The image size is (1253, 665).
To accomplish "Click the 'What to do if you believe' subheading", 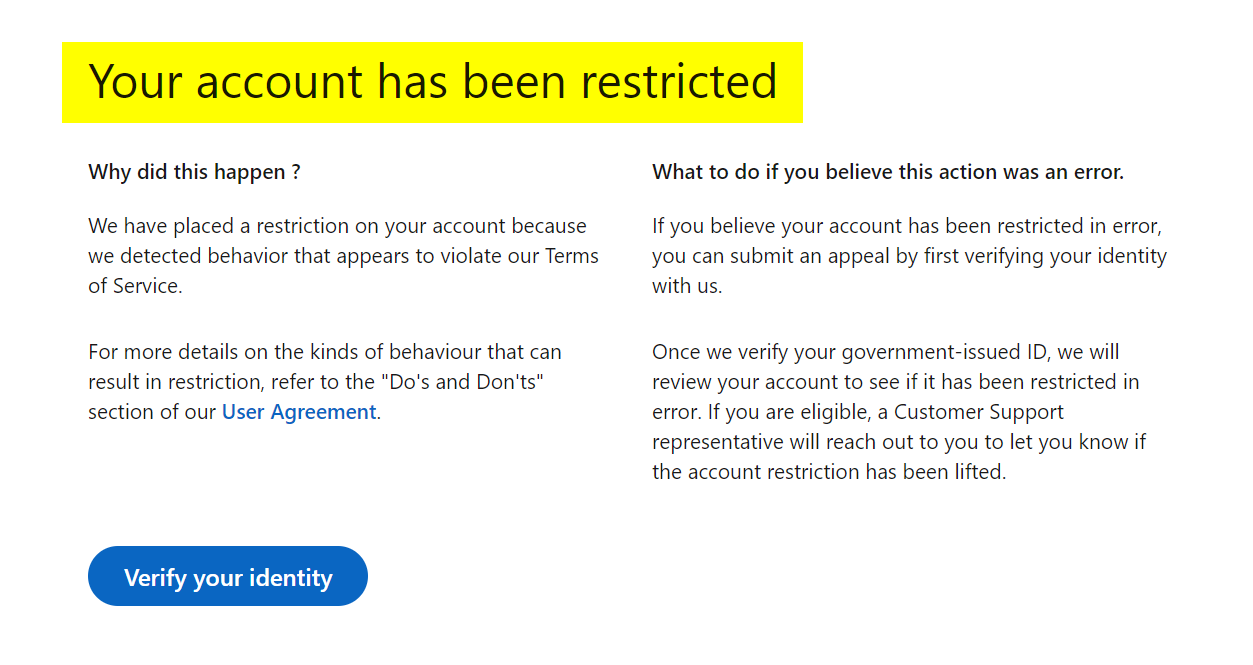I will (888, 172).
